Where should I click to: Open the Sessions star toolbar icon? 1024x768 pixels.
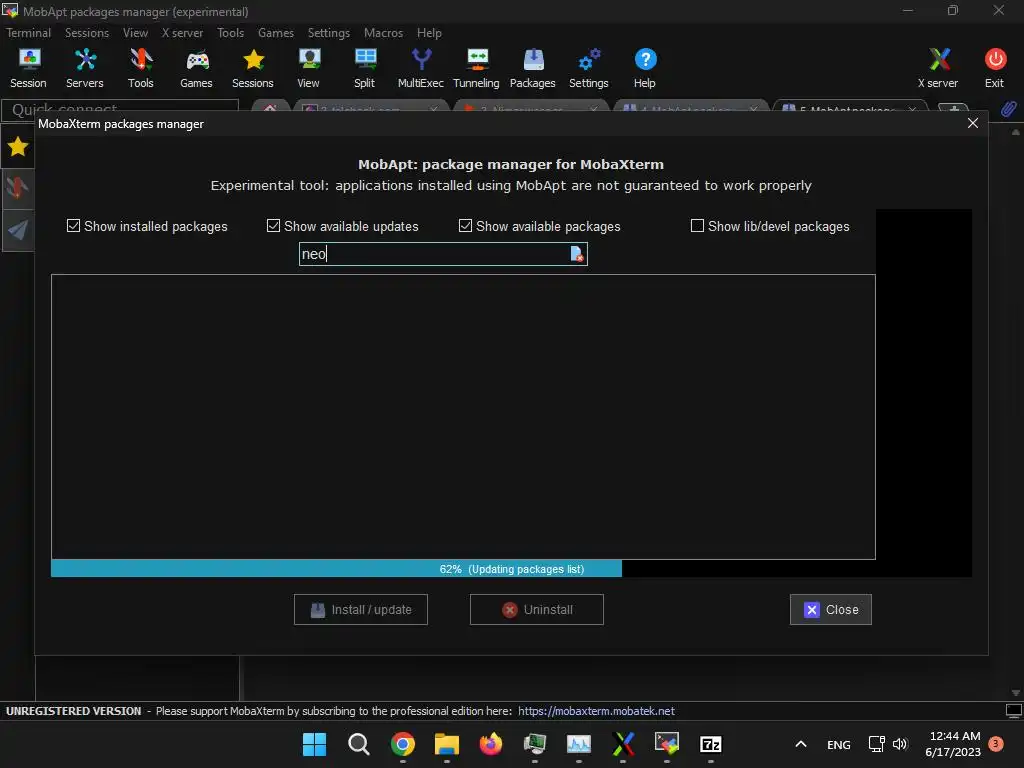253,68
